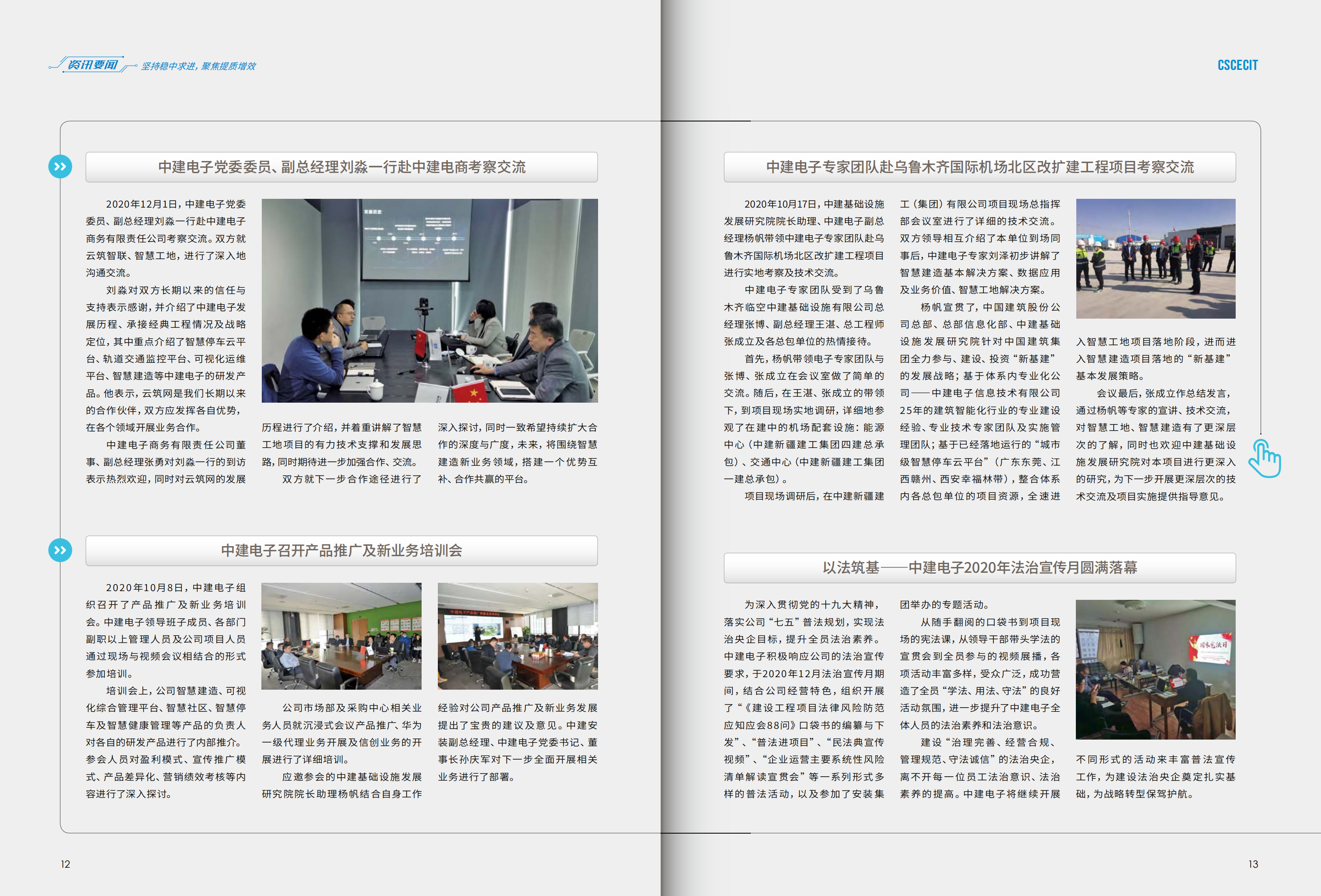1321x896 pixels.
Task: Click the text 应邀参会的中建基础设施发展
Action: pyautogui.click(x=352, y=777)
